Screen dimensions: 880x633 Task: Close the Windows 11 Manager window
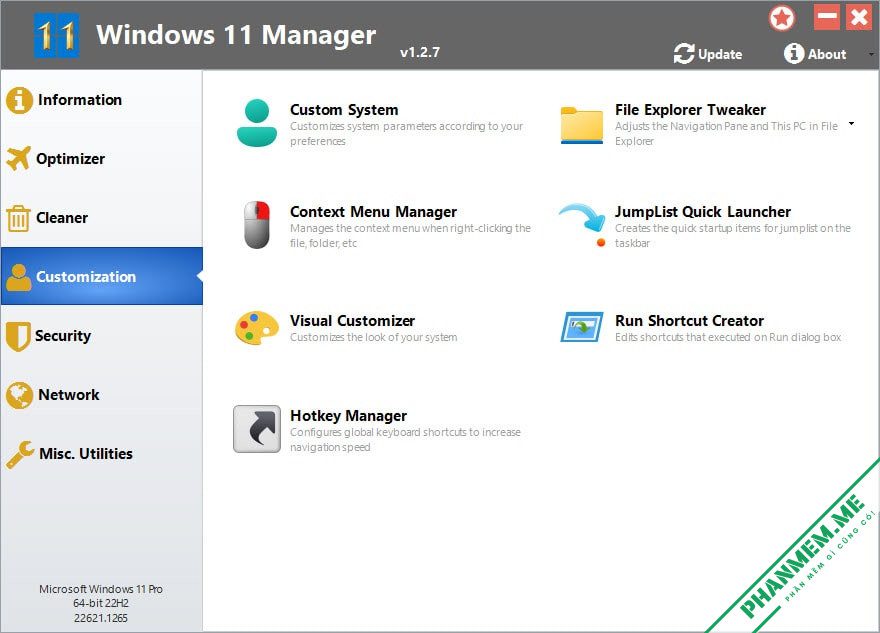point(859,17)
